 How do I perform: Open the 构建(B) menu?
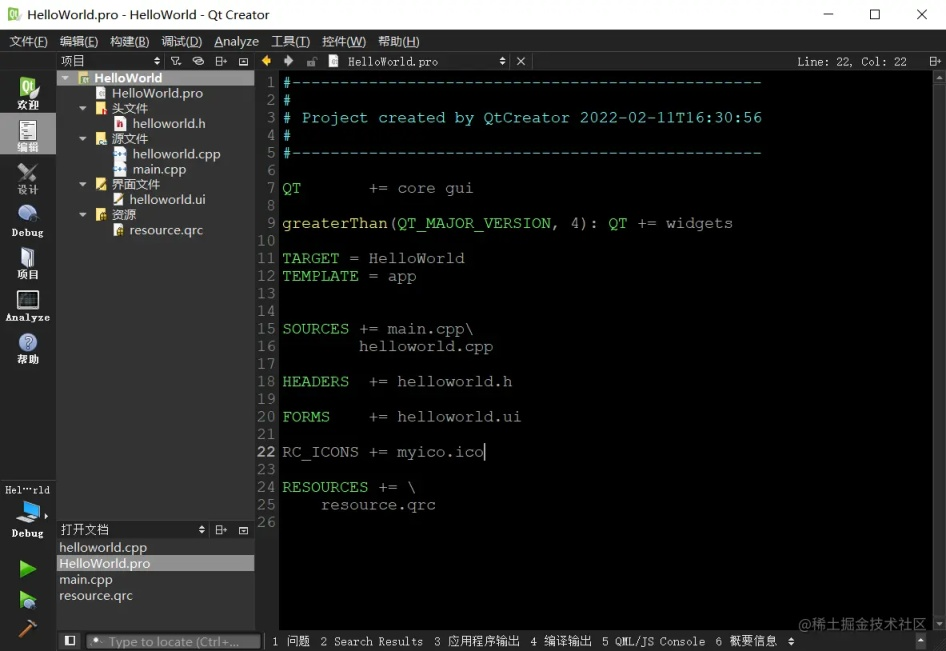pyautogui.click(x=129, y=41)
